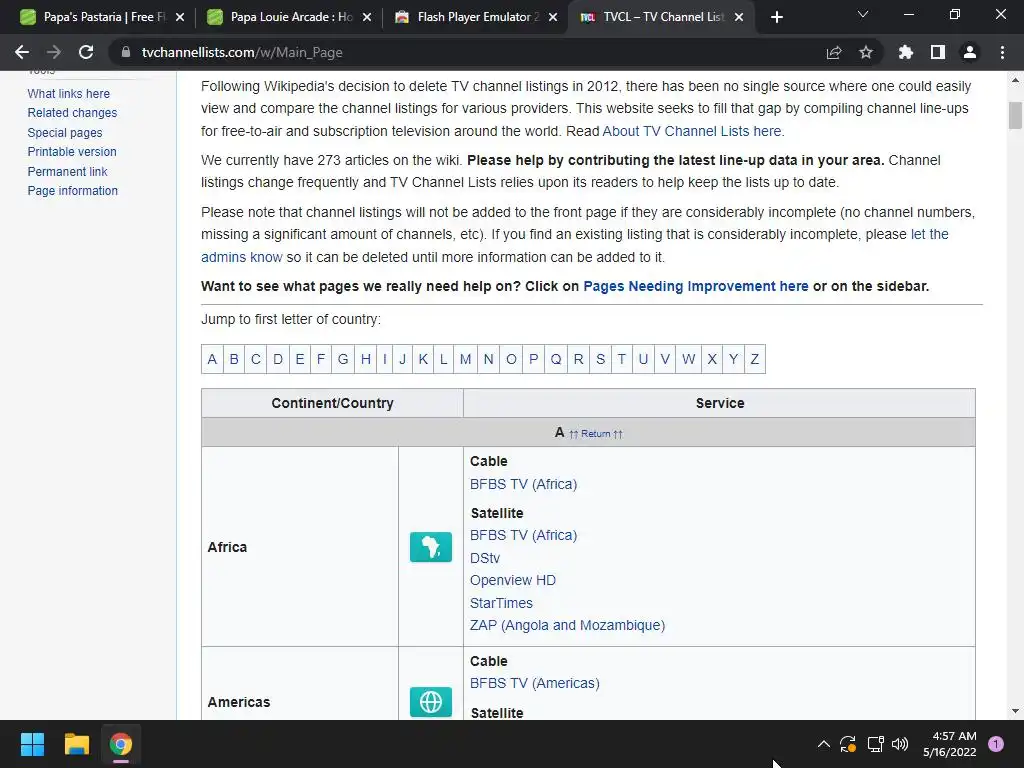This screenshot has height=768, width=1024.
Task: Close the Papa Louie Arcade tab
Action: click(367, 17)
